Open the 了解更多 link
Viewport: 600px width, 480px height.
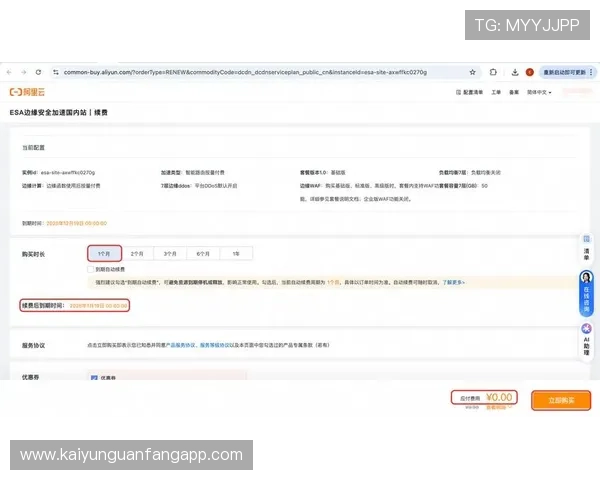pyautogui.click(x=453, y=282)
